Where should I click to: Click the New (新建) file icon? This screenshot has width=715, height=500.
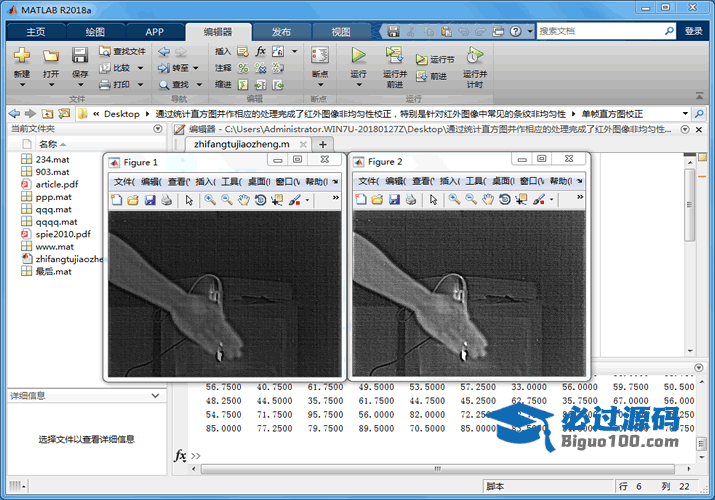[x=21, y=56]
